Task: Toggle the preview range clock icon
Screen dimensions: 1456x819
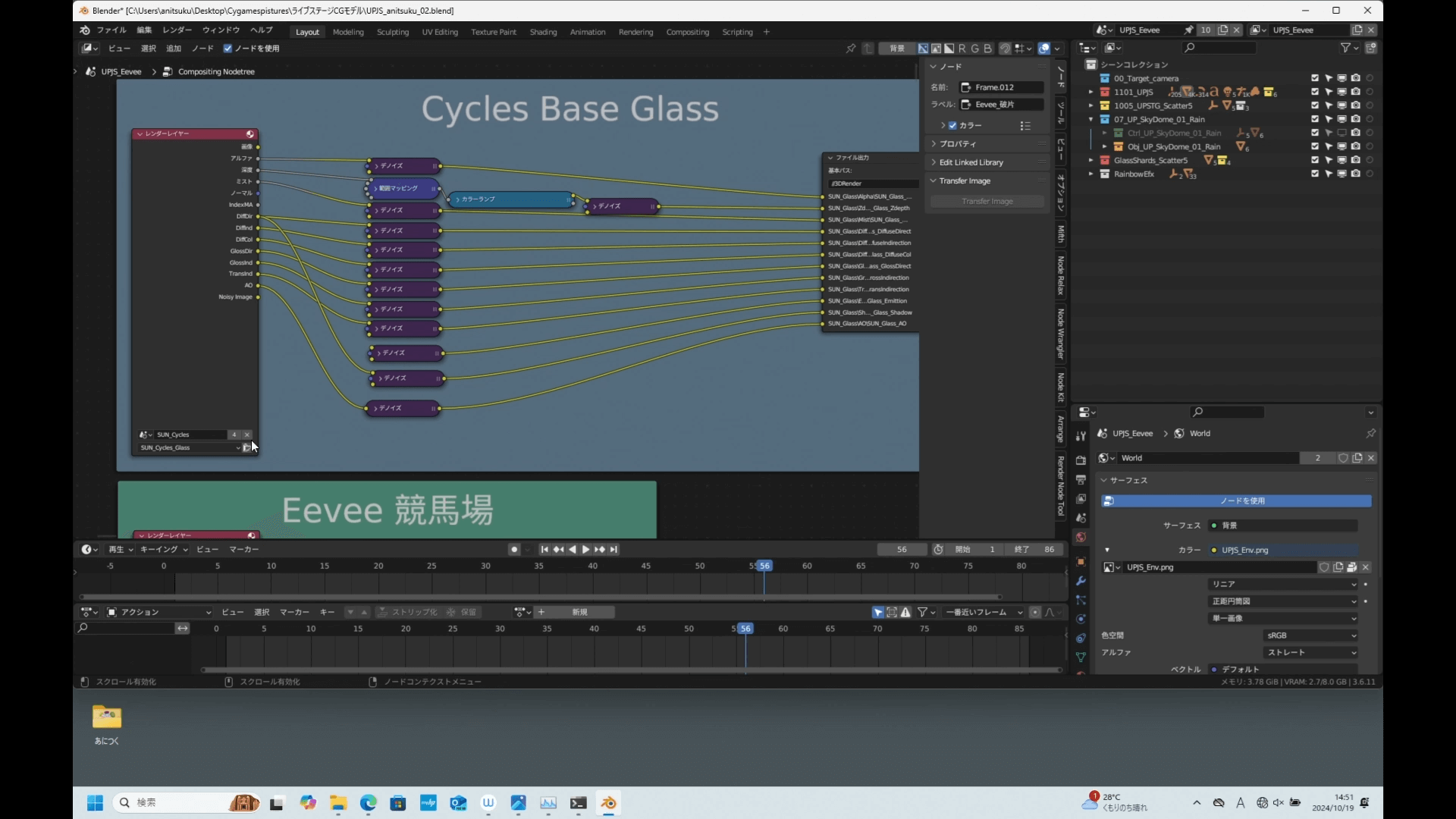Action: (939, 550)
